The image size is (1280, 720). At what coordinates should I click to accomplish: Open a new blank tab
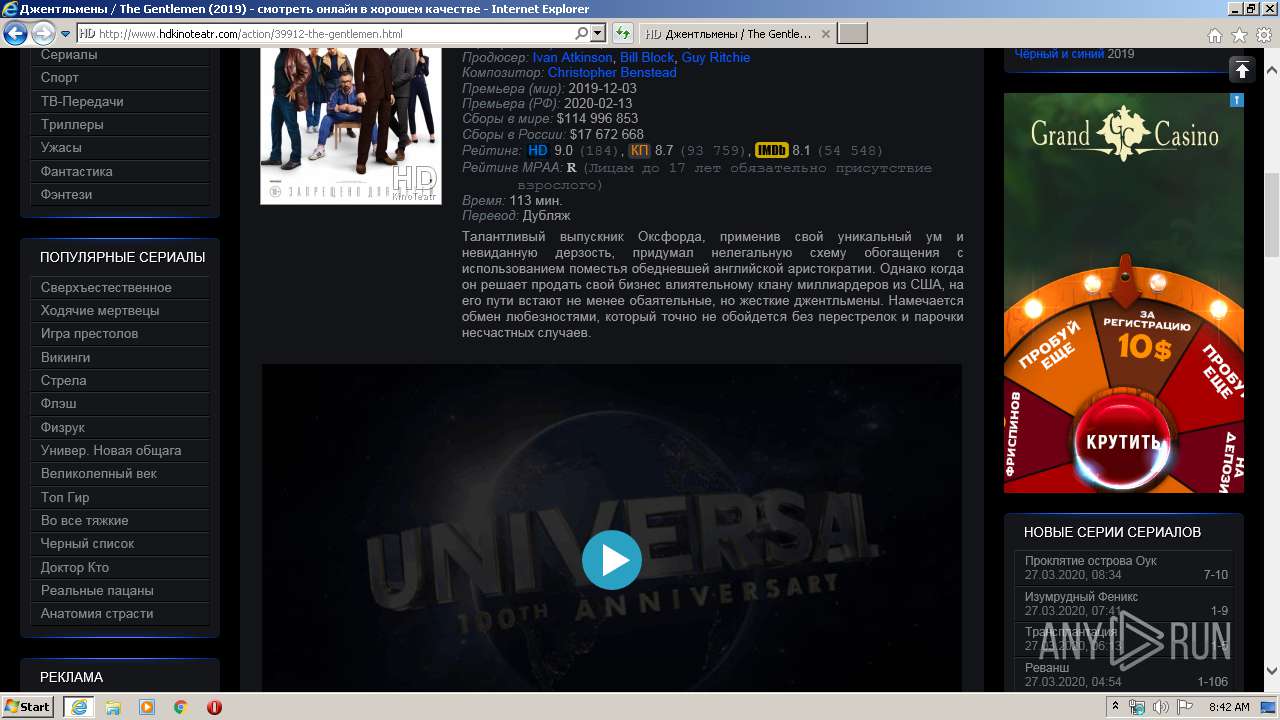point(852,34)
